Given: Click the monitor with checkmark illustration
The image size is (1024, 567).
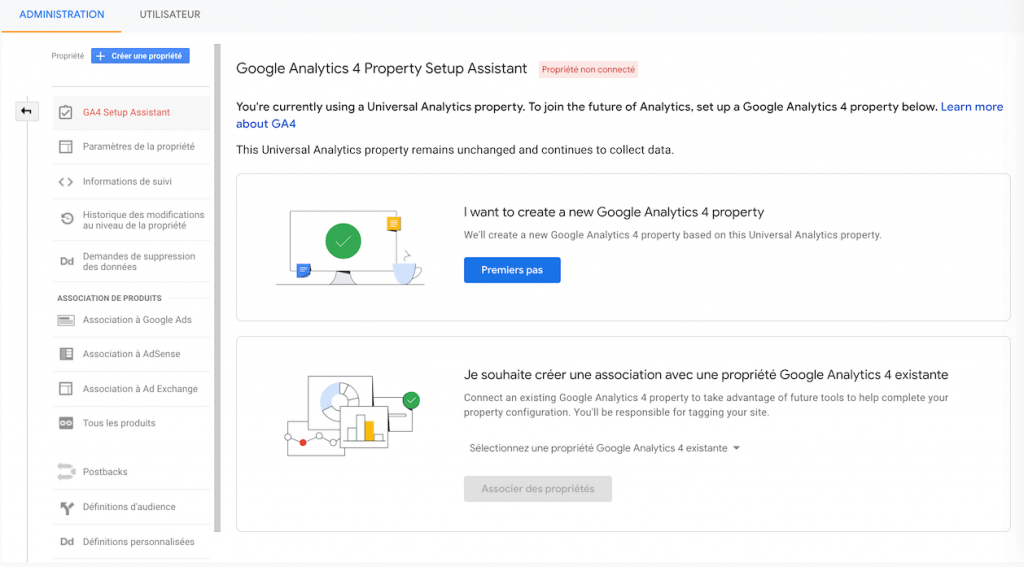Looking at the screenshot, I should point(350,247).
